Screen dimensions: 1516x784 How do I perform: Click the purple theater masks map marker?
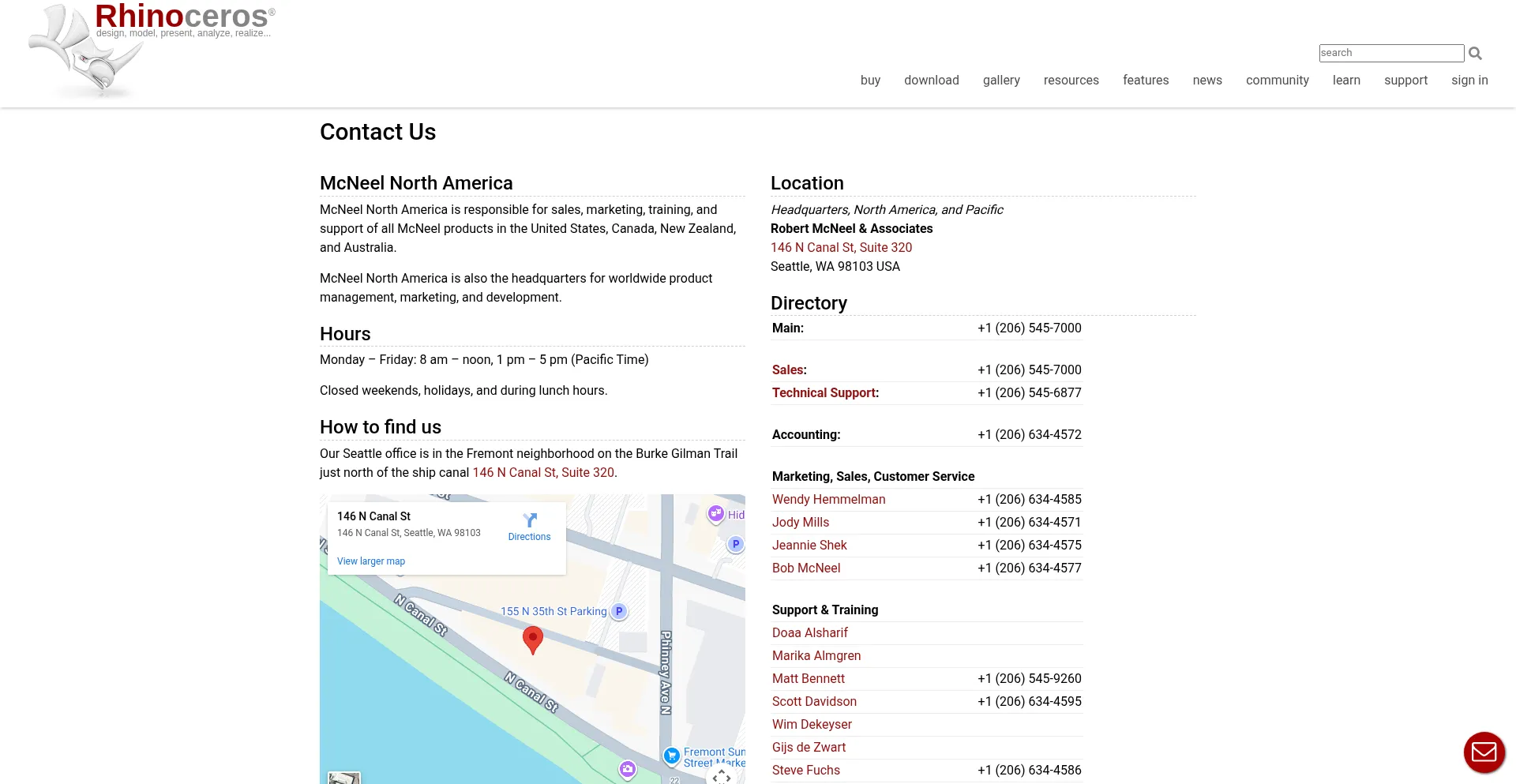(716, 514)
